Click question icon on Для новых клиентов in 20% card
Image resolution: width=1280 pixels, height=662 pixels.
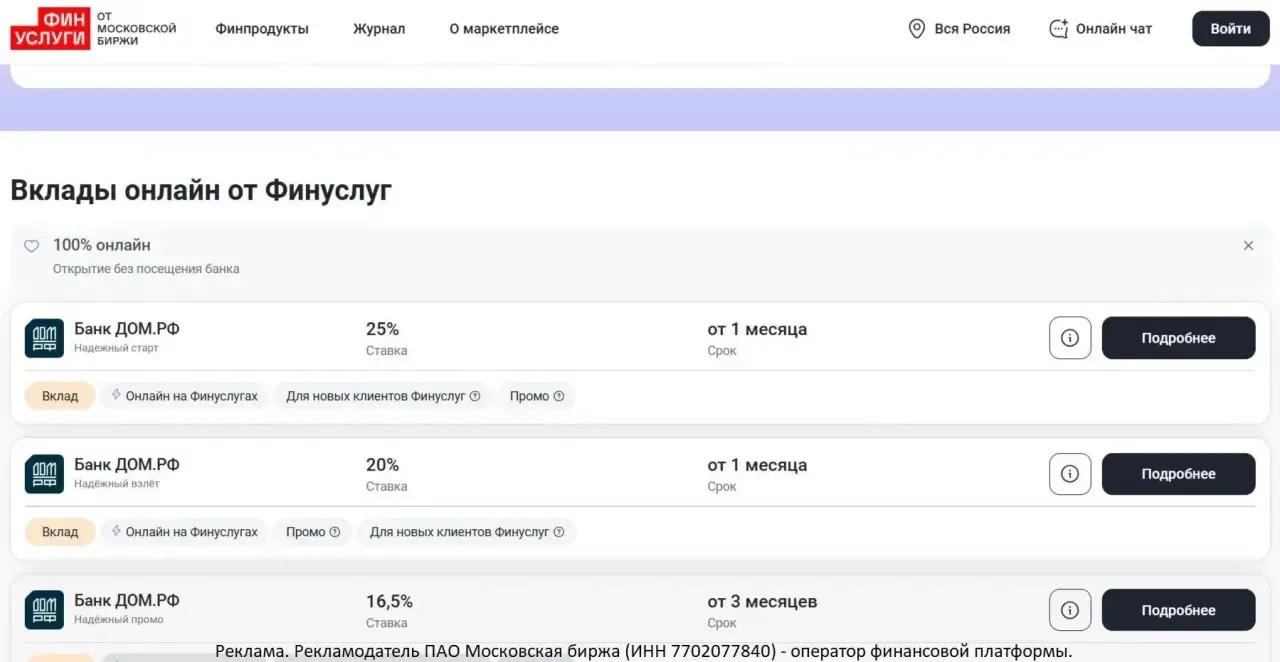[x=559, y=532]
